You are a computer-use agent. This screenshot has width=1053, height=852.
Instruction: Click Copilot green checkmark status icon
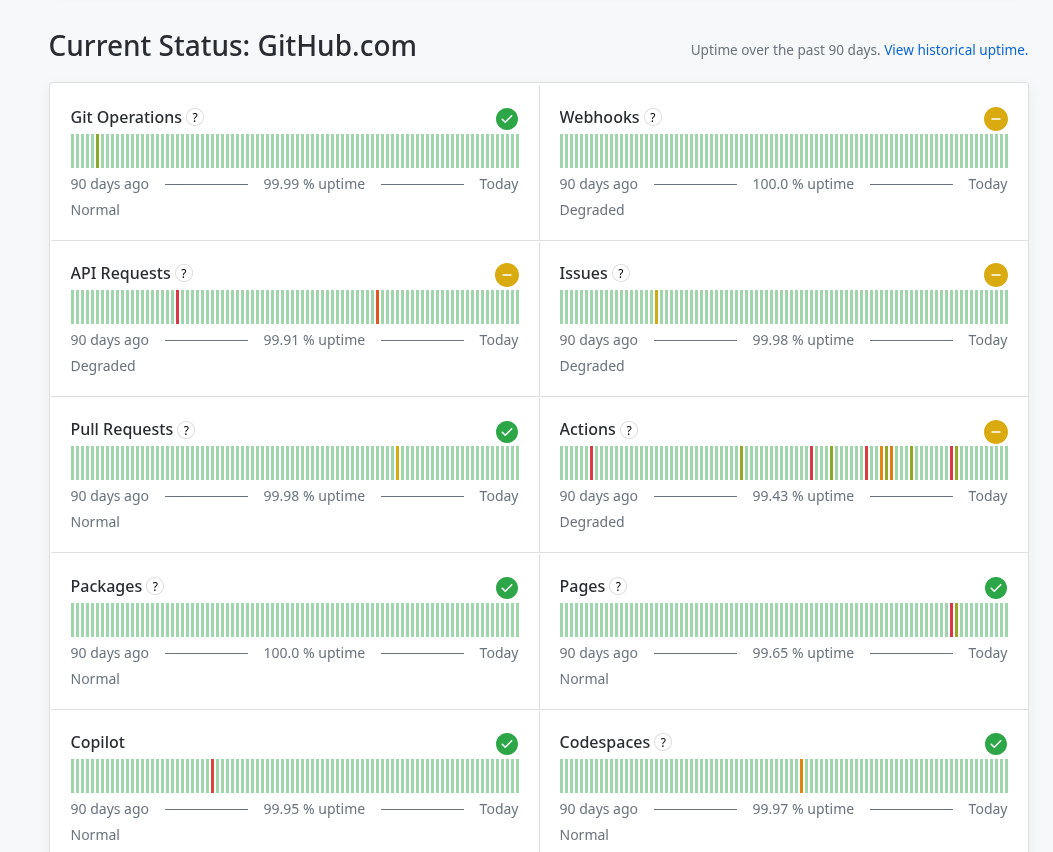[x=507, y=744]
